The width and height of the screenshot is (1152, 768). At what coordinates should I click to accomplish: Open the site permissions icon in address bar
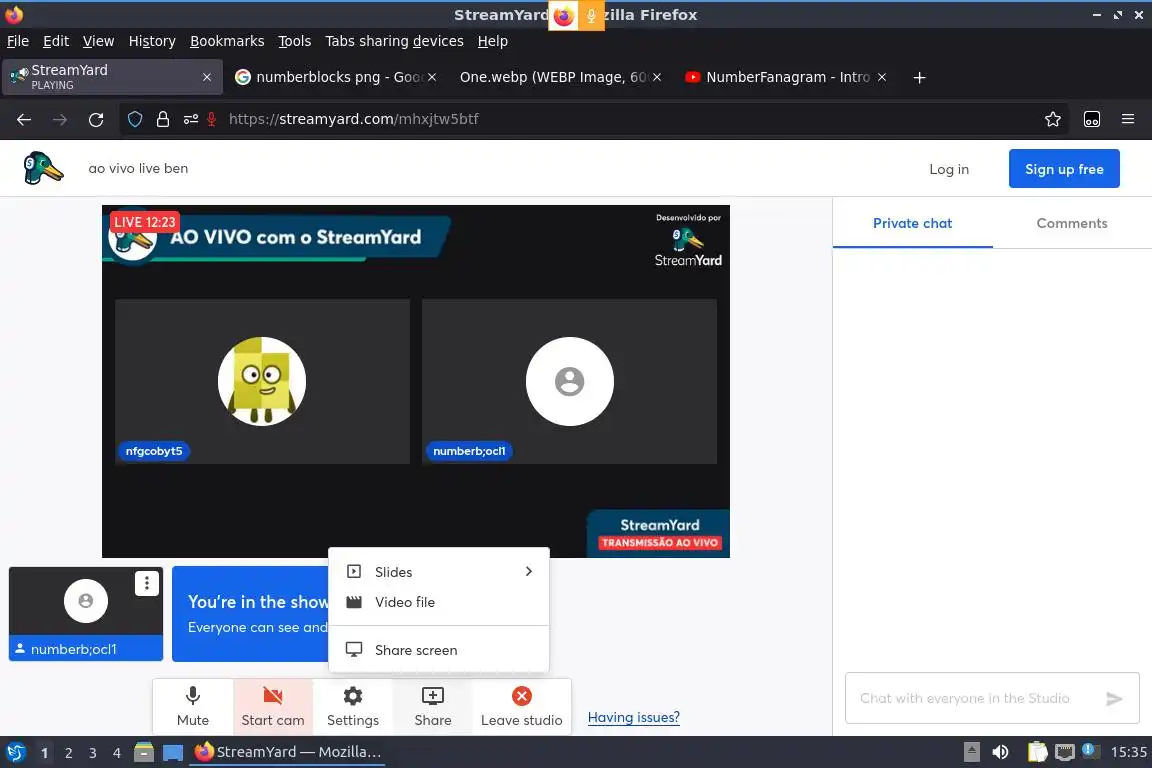coord(190,119)
